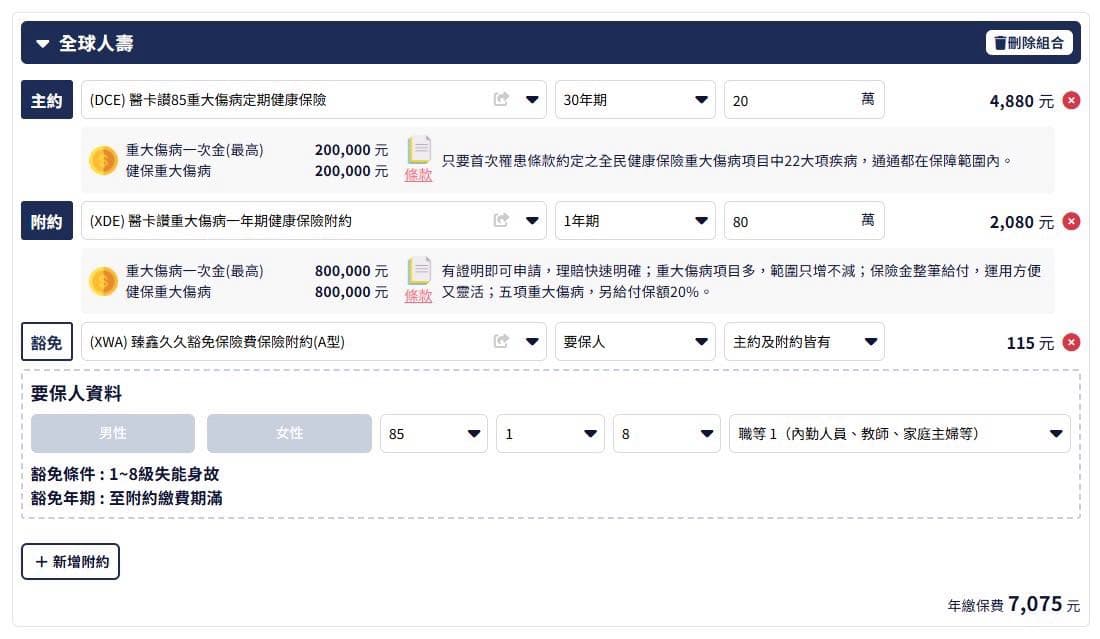Open document icon for 22大項疾病 clause
Image resolution: width=1100 pixels, height=639 pixels.
419,149
